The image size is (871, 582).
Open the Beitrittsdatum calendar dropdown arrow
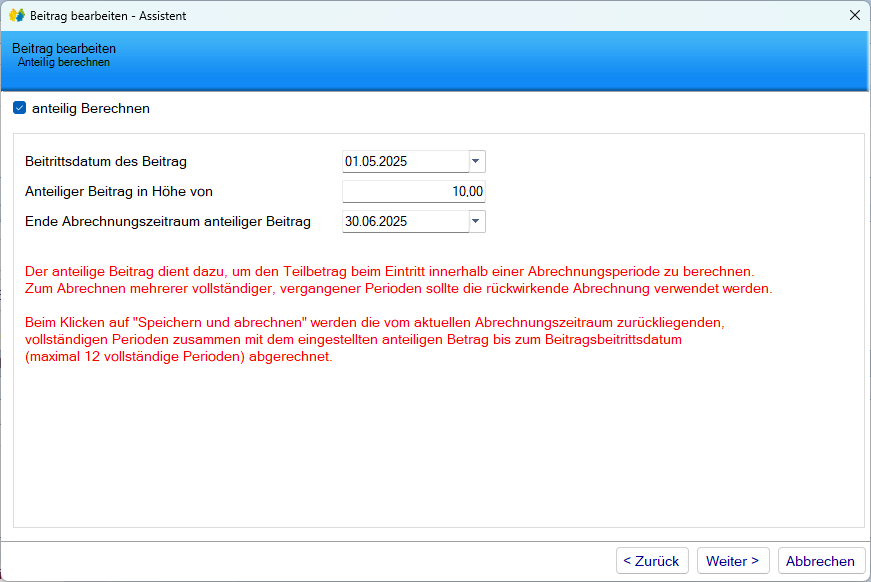point(476,161)
